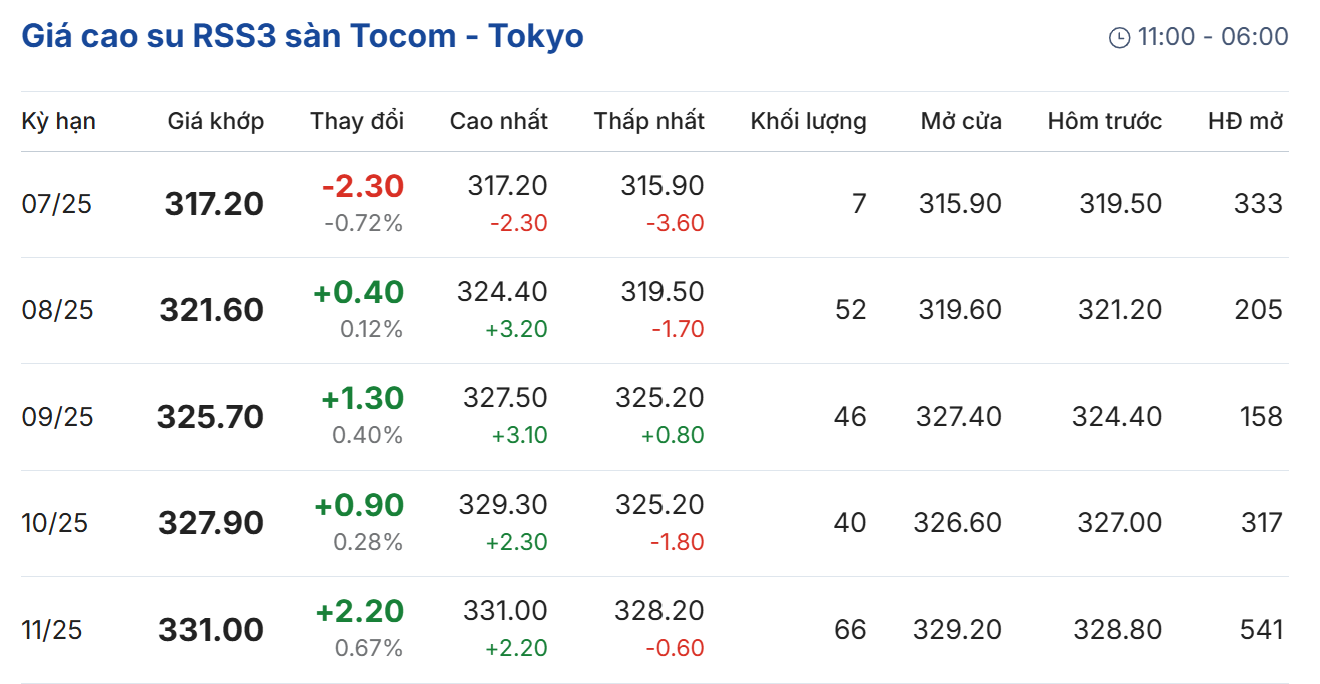Click the 09/25 contract term
The width and height of the screenshot is (1320, 684).
pyautogui.click(x=58, y=417)
